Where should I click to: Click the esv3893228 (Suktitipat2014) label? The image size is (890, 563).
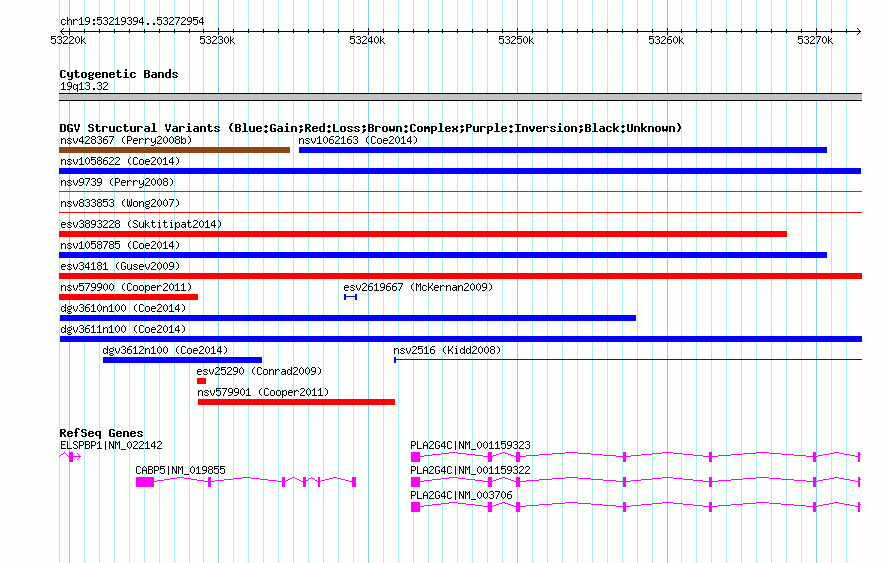(x=141, y=224)
